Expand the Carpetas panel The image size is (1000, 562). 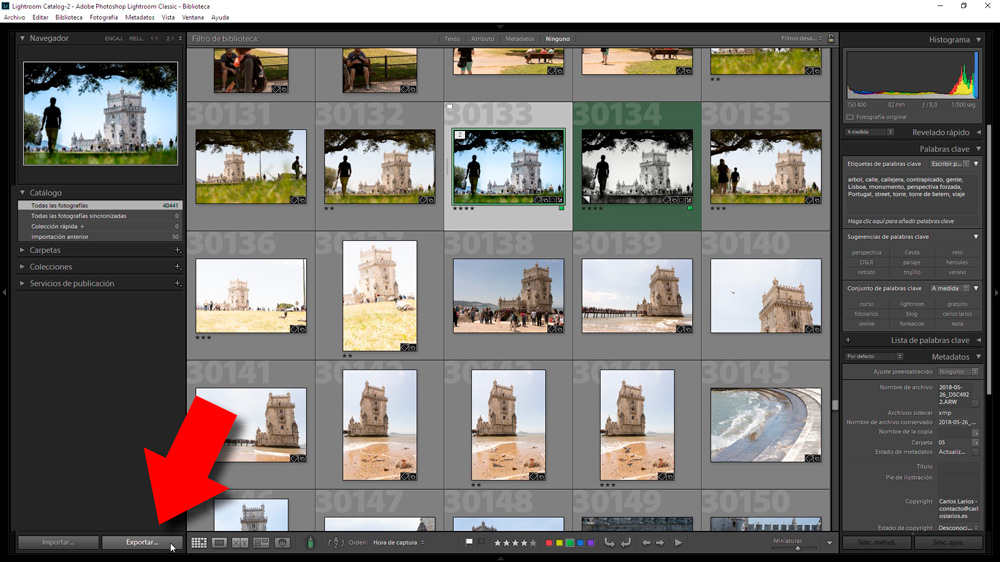[x=22, y=250]
